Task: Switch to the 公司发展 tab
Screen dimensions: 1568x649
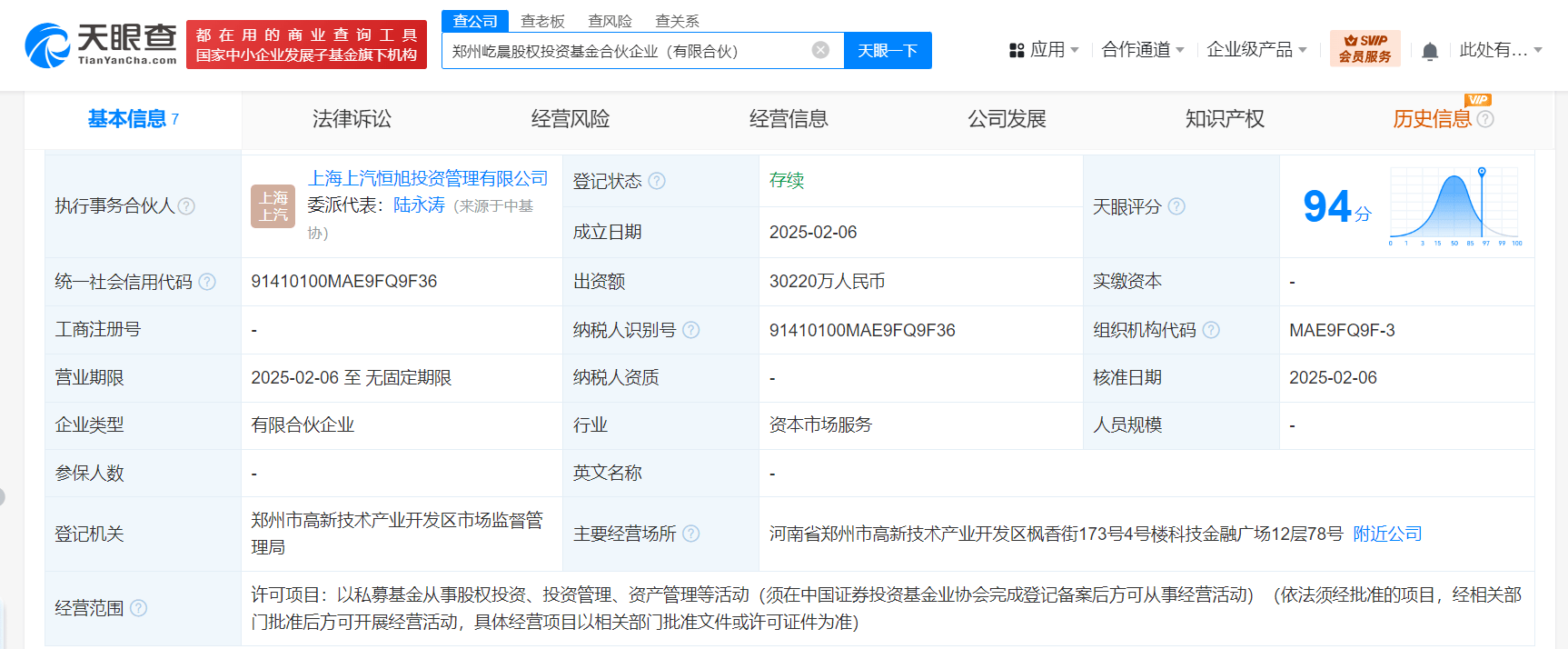Action: (1007, 119)
